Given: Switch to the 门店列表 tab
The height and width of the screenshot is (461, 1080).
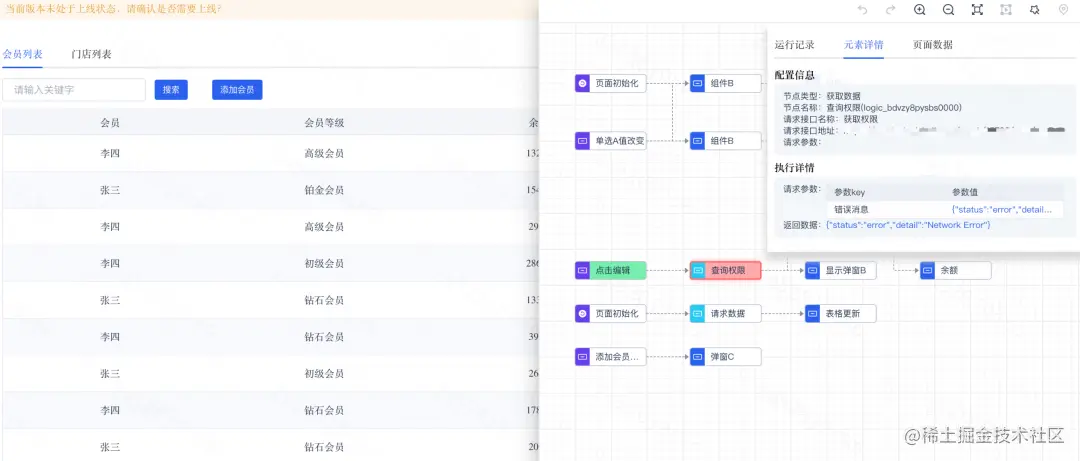Looking at the screenshot, I should coord(92,54).
